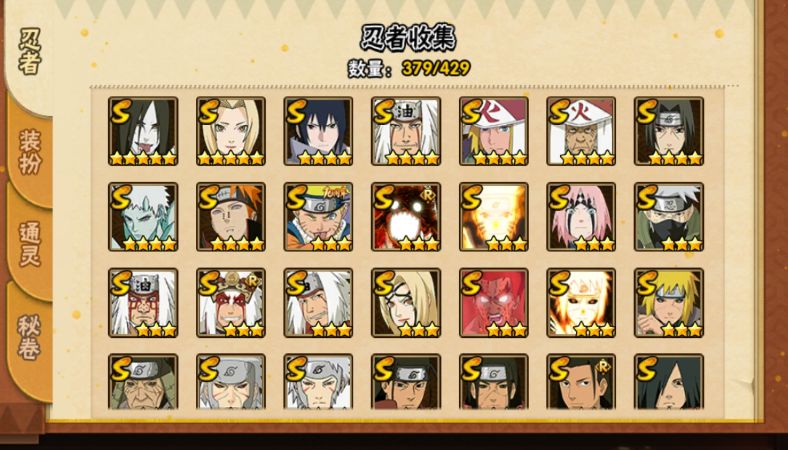Viewport: 788px width, 450px height.
Task: Pick the orange-haired Pain ninja card
Action: pyautogui.click(x=231, y=217)
